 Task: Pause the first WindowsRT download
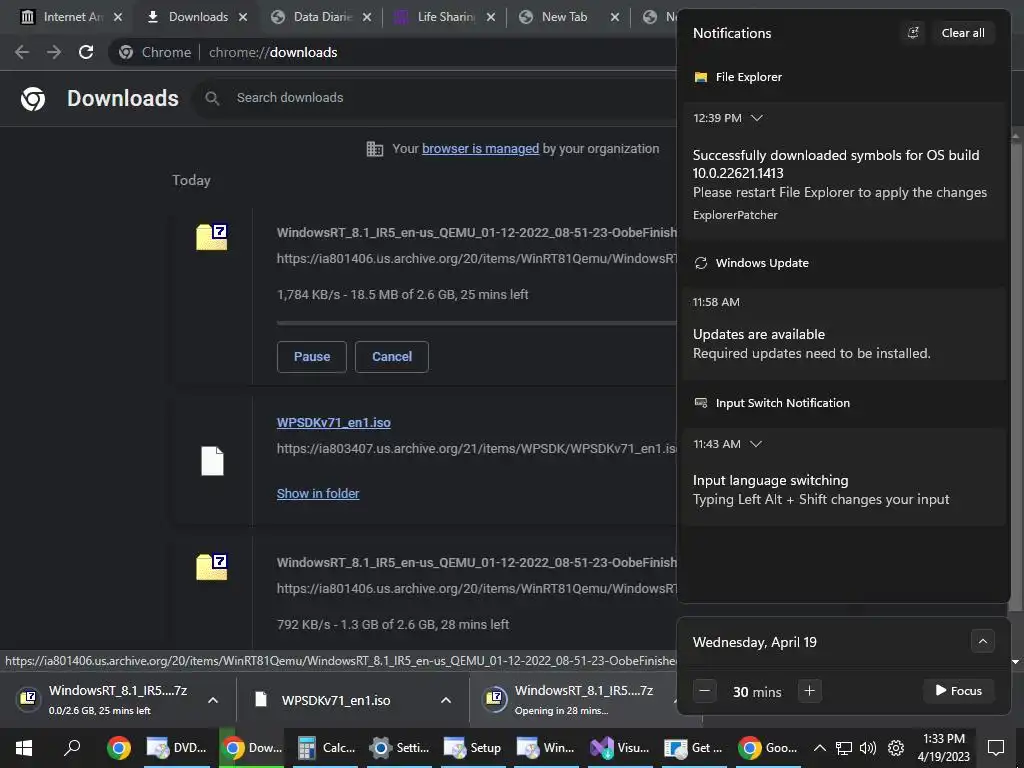312,357
